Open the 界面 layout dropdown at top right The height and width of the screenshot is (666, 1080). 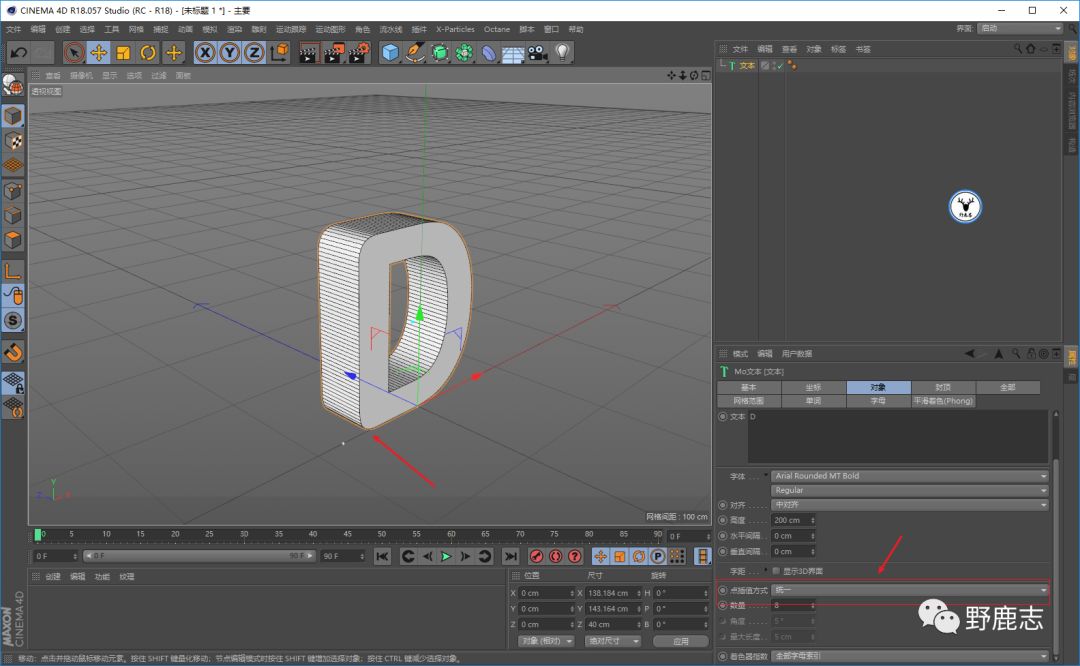tap(1021, 28)
